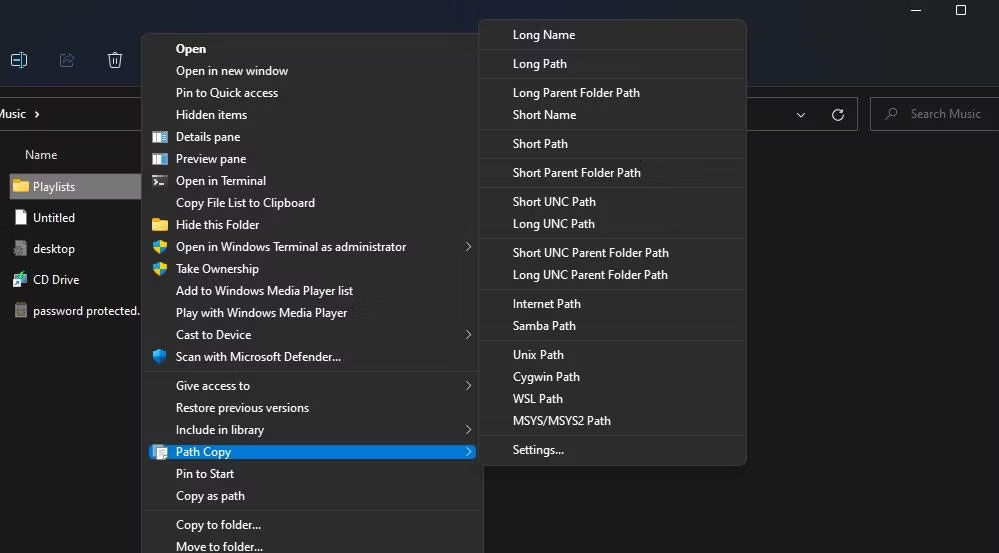This screenshot has width=999, height=553.
Task: Click the Untitled file icon
Action: (x=21, y=217)
